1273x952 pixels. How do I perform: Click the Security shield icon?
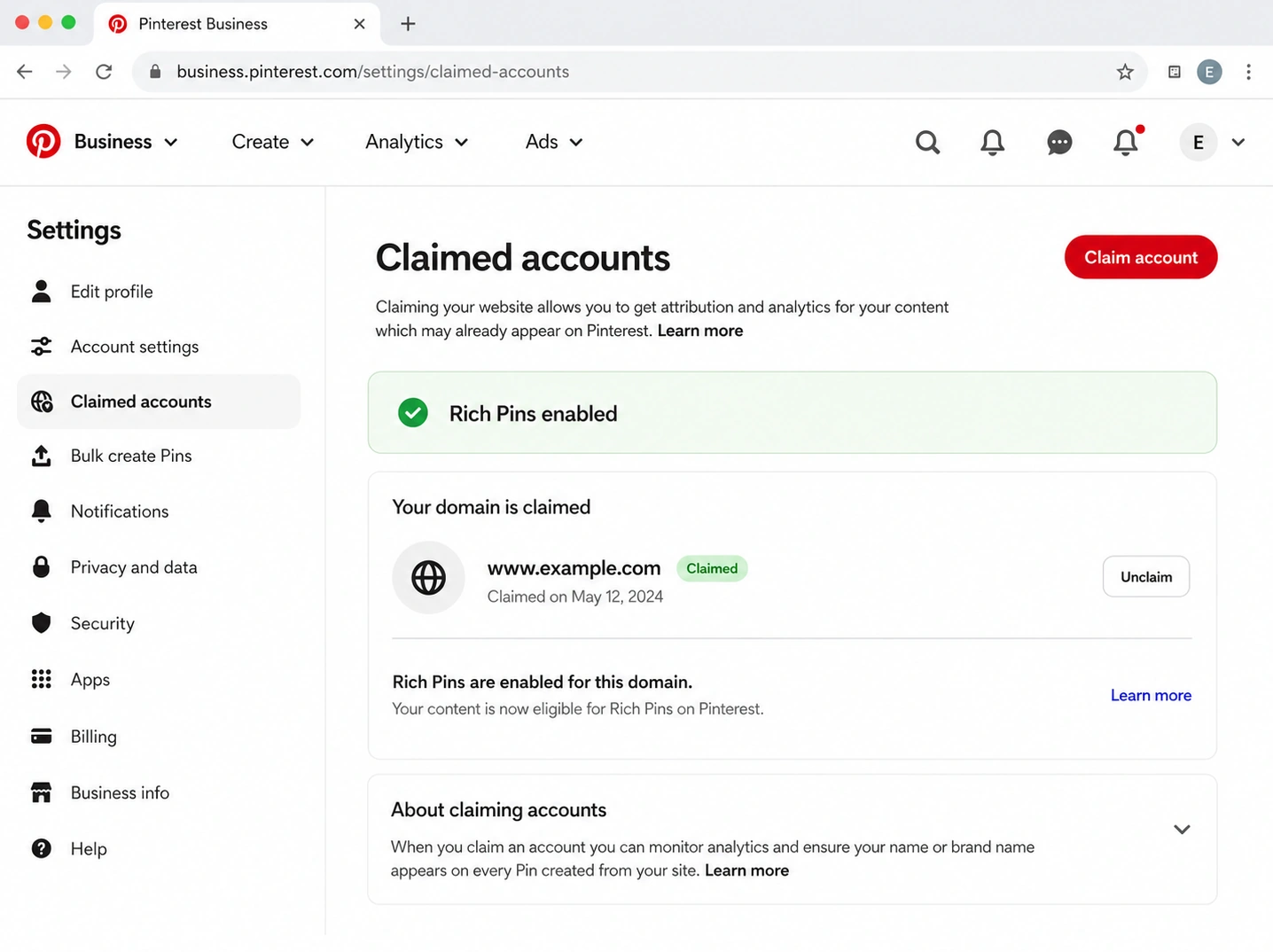click(42, 623)
